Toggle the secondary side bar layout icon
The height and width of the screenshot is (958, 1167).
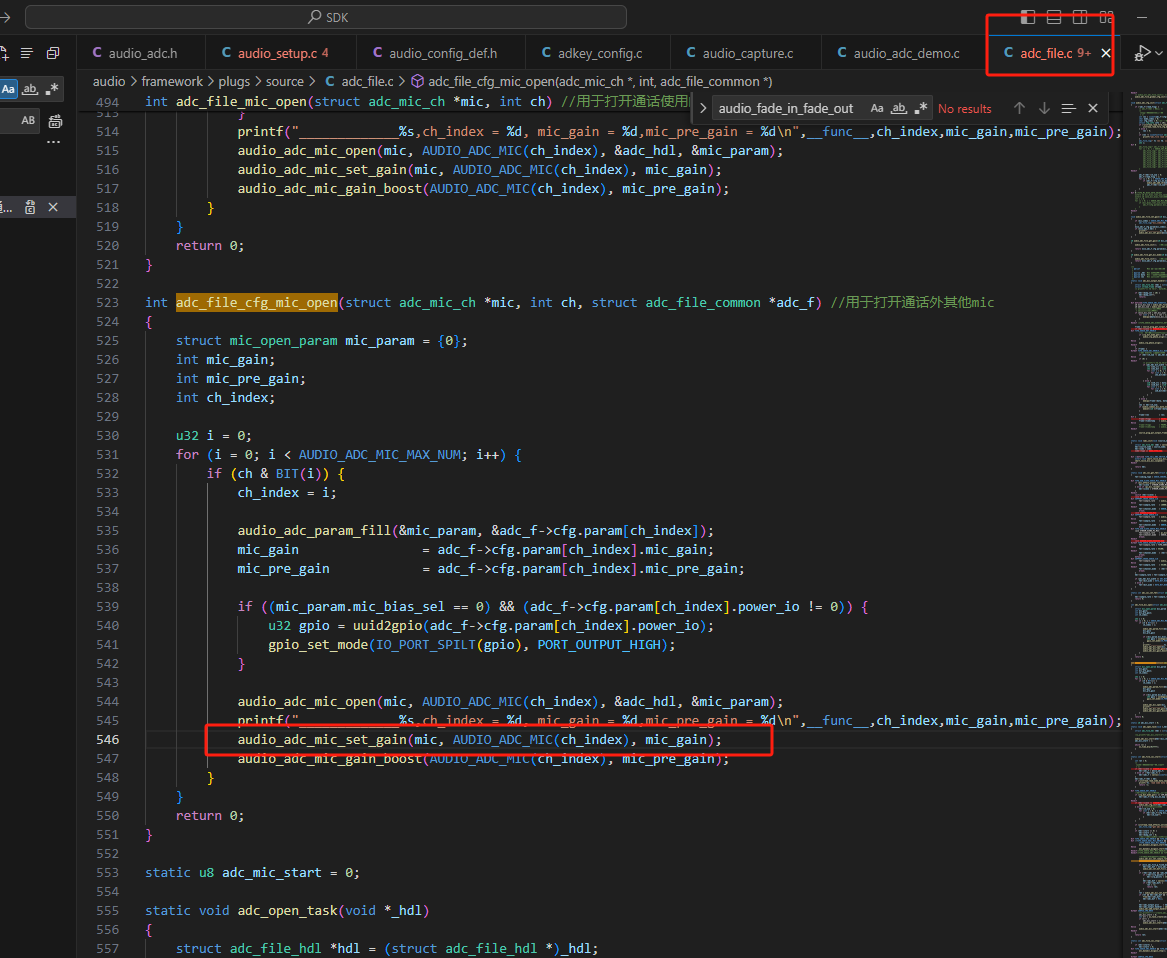(x=1080, y=17)
